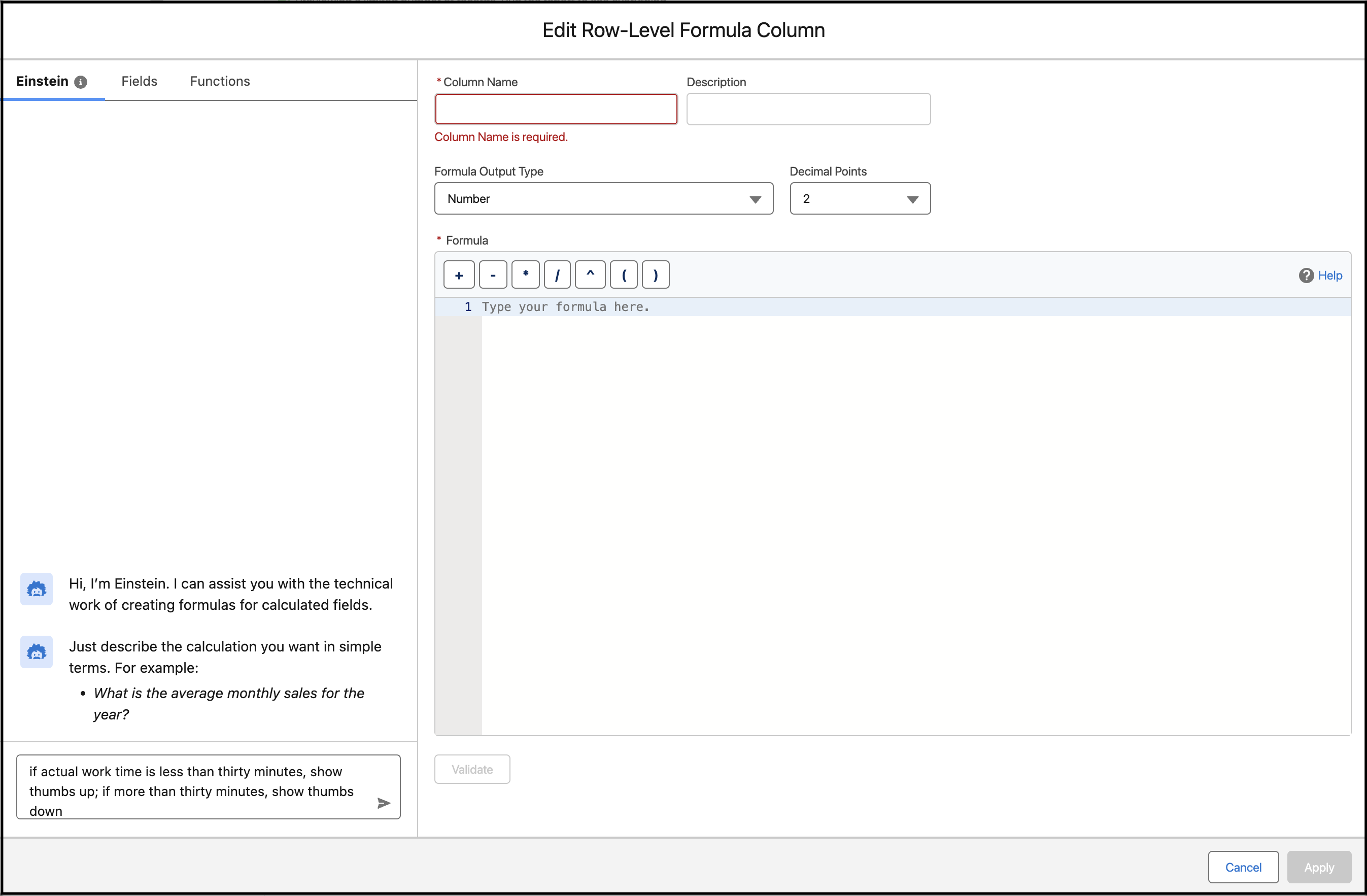This screenshot has height=896, width=1367.
Task: Insert the exponent (caret) operator
Action: coord(590,274)
